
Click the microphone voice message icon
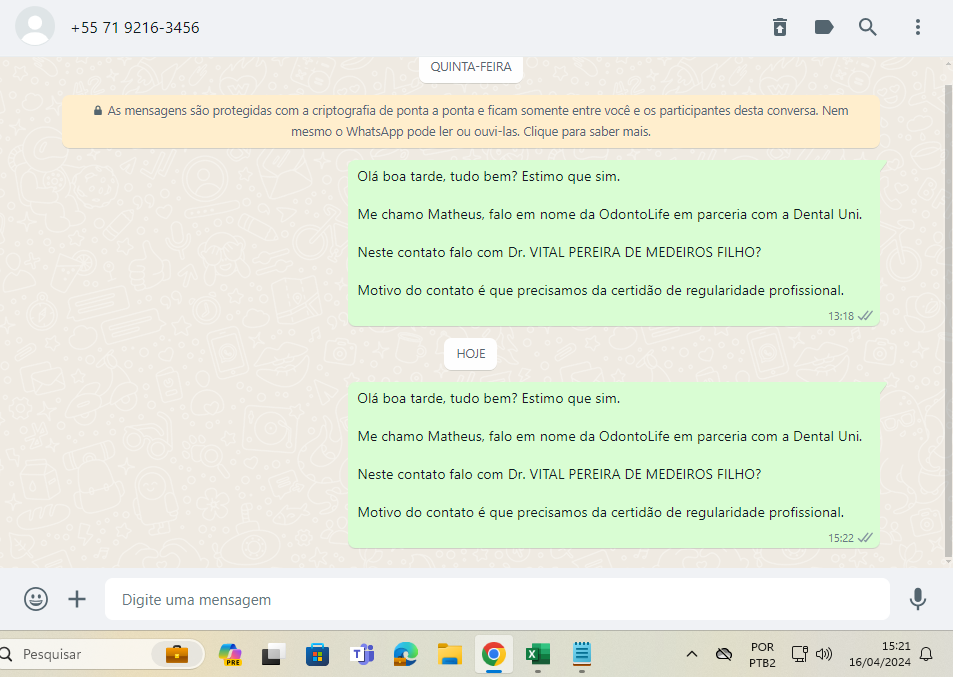pyautogui.click(x=918, y=599)
